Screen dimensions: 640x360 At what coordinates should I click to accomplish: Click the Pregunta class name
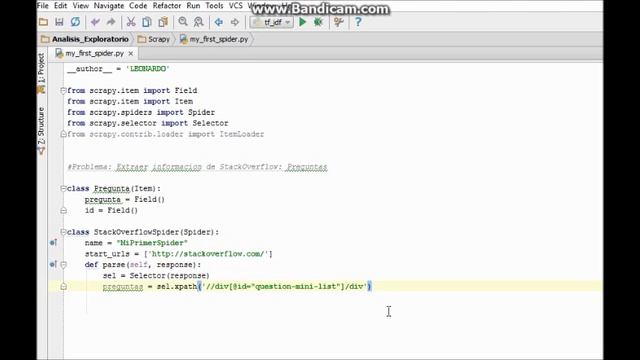[x=111, y=189]
